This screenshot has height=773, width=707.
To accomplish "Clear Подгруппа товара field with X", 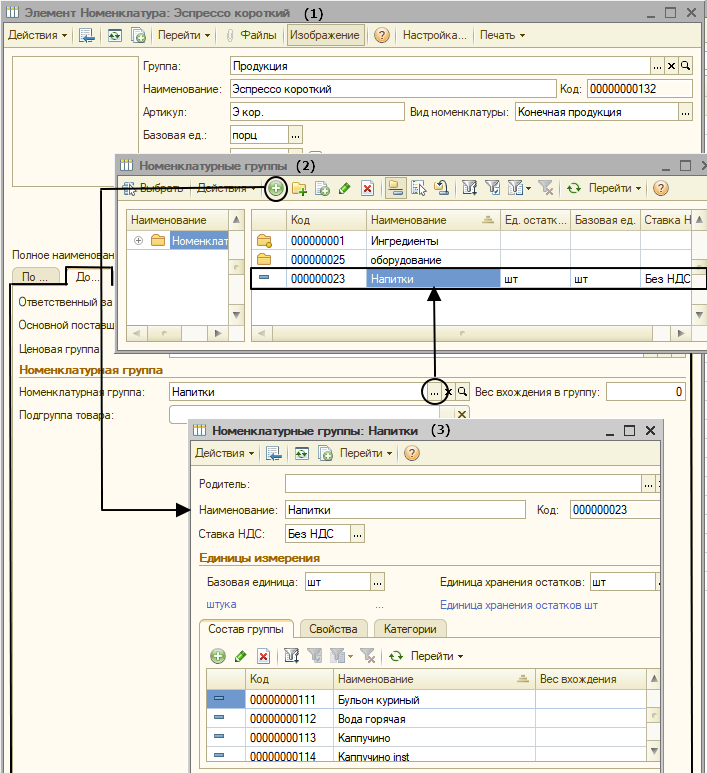I will [461, 414].
